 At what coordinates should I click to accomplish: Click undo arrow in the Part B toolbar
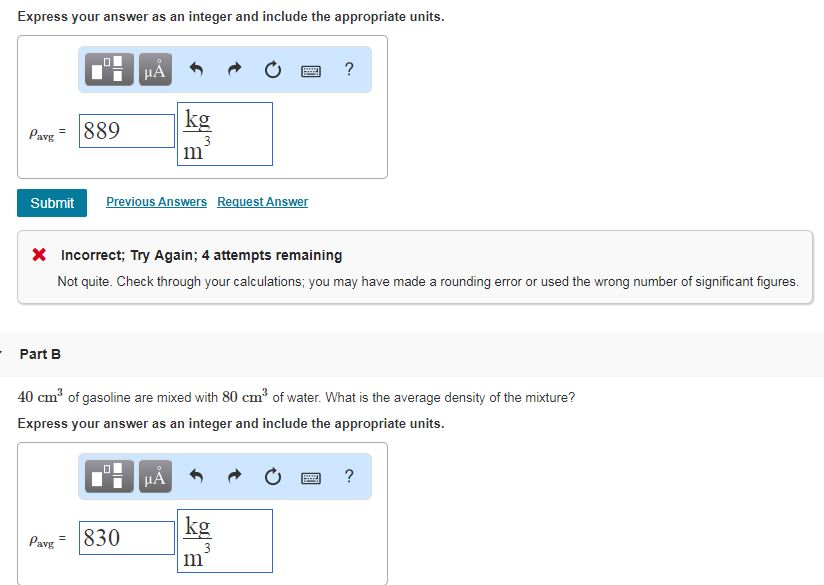(x=197, y=476)
